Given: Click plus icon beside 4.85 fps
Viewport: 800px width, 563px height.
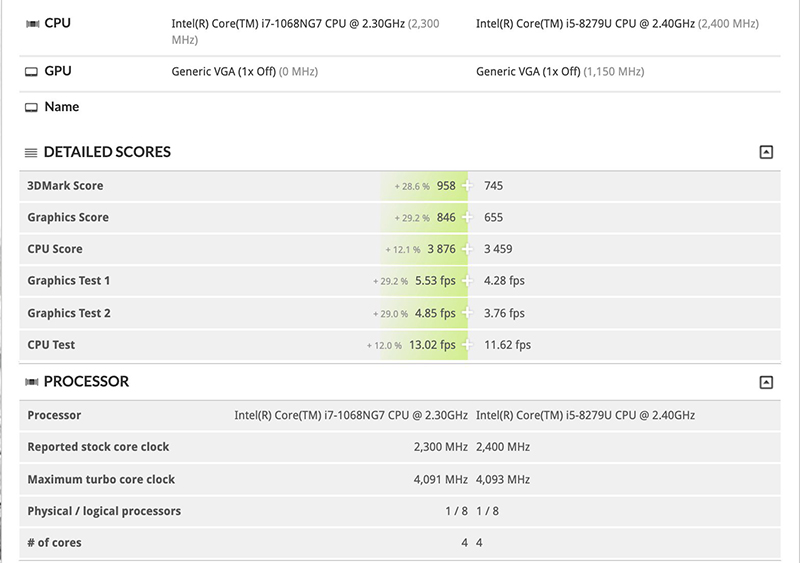Looking at the screenshot, I should [467, 313].
